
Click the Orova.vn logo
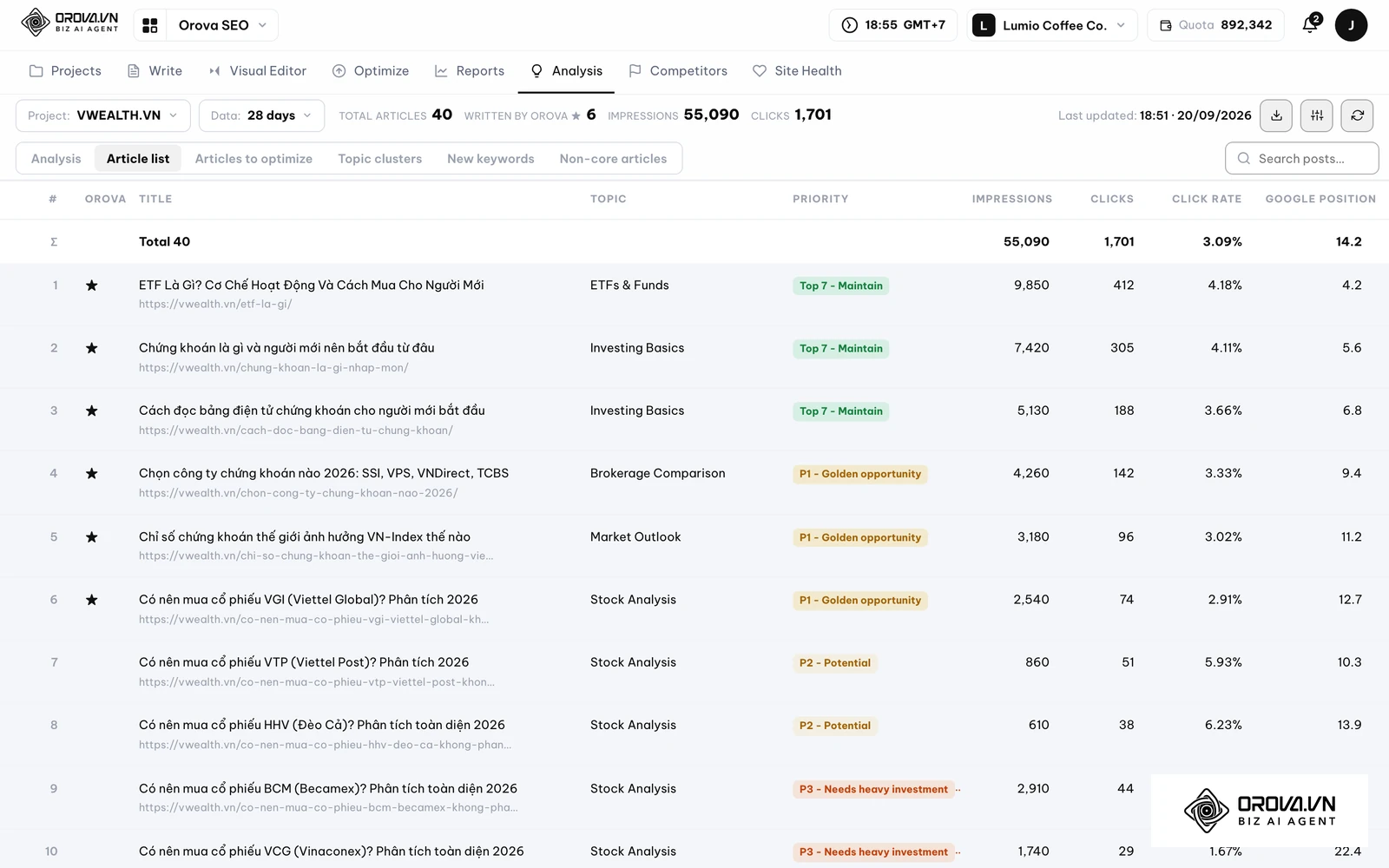69,23
